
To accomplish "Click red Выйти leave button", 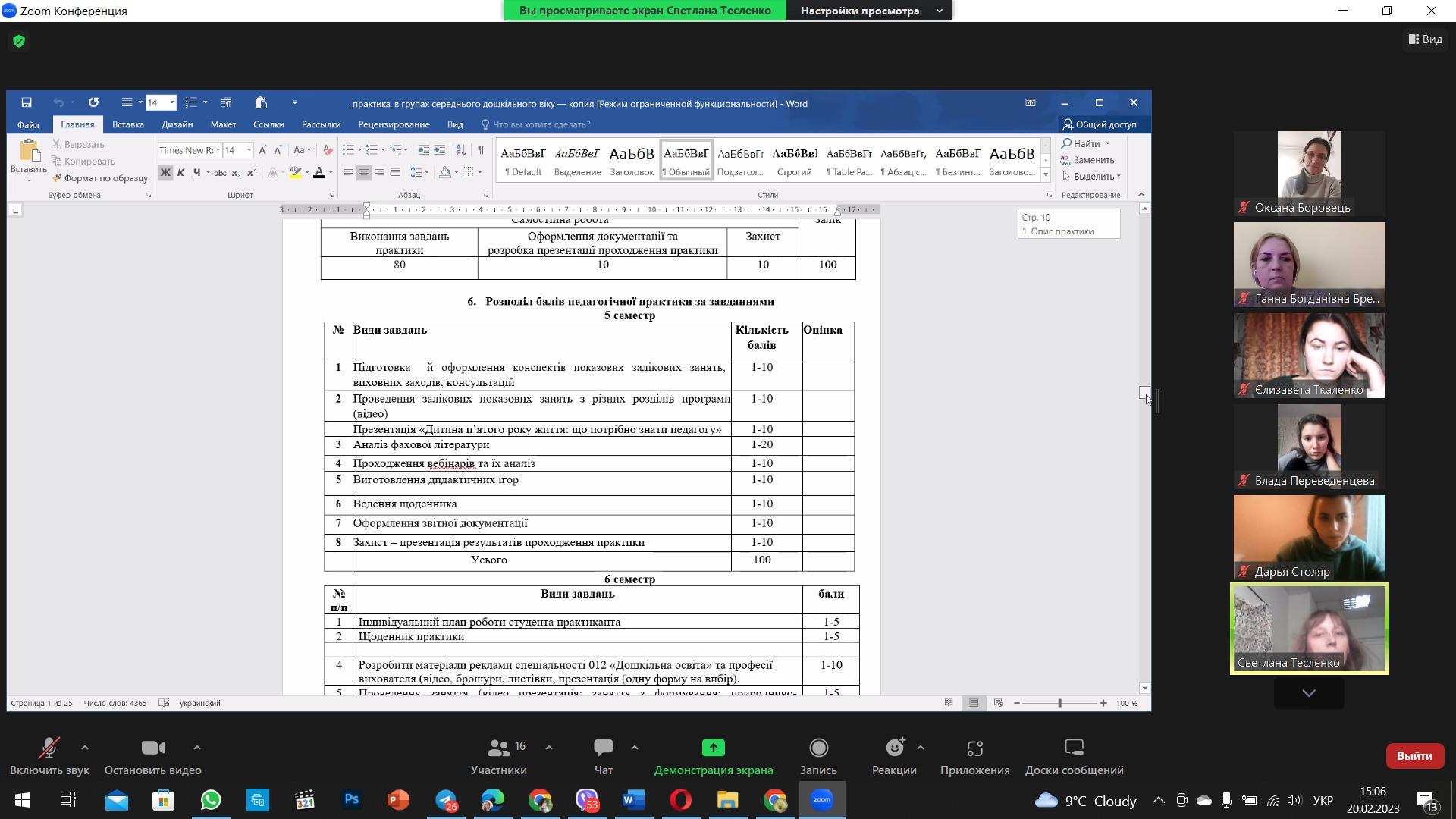I will point(1414,756).
